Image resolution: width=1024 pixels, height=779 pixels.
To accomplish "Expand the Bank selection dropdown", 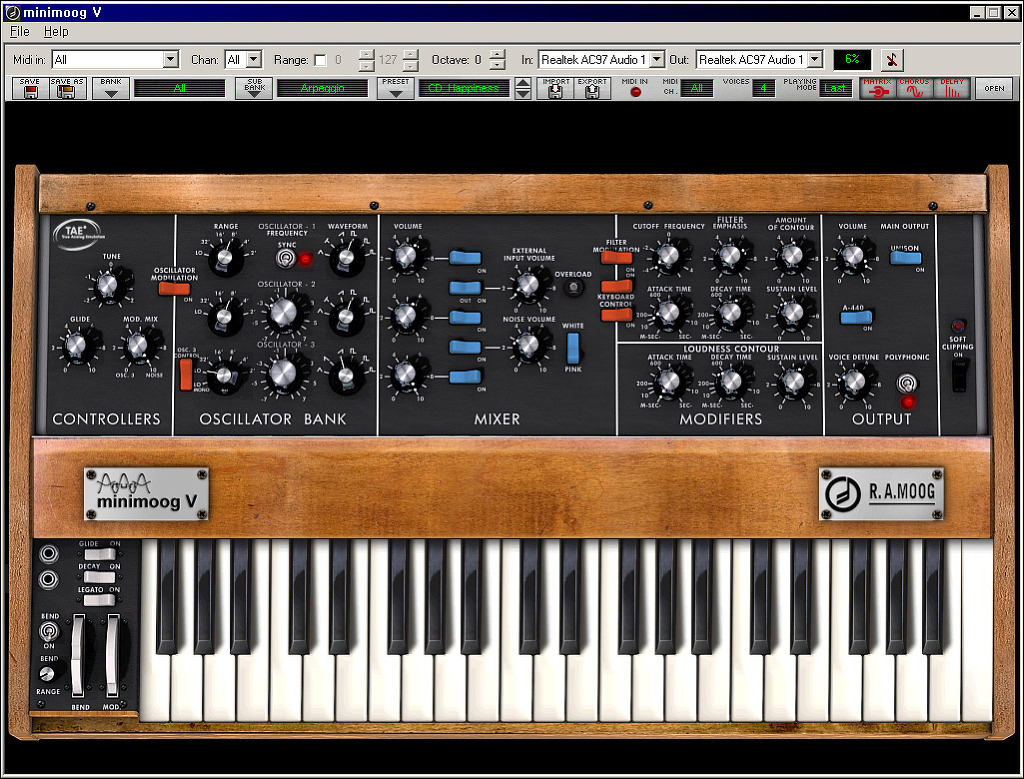I will [x=110, y=92].
